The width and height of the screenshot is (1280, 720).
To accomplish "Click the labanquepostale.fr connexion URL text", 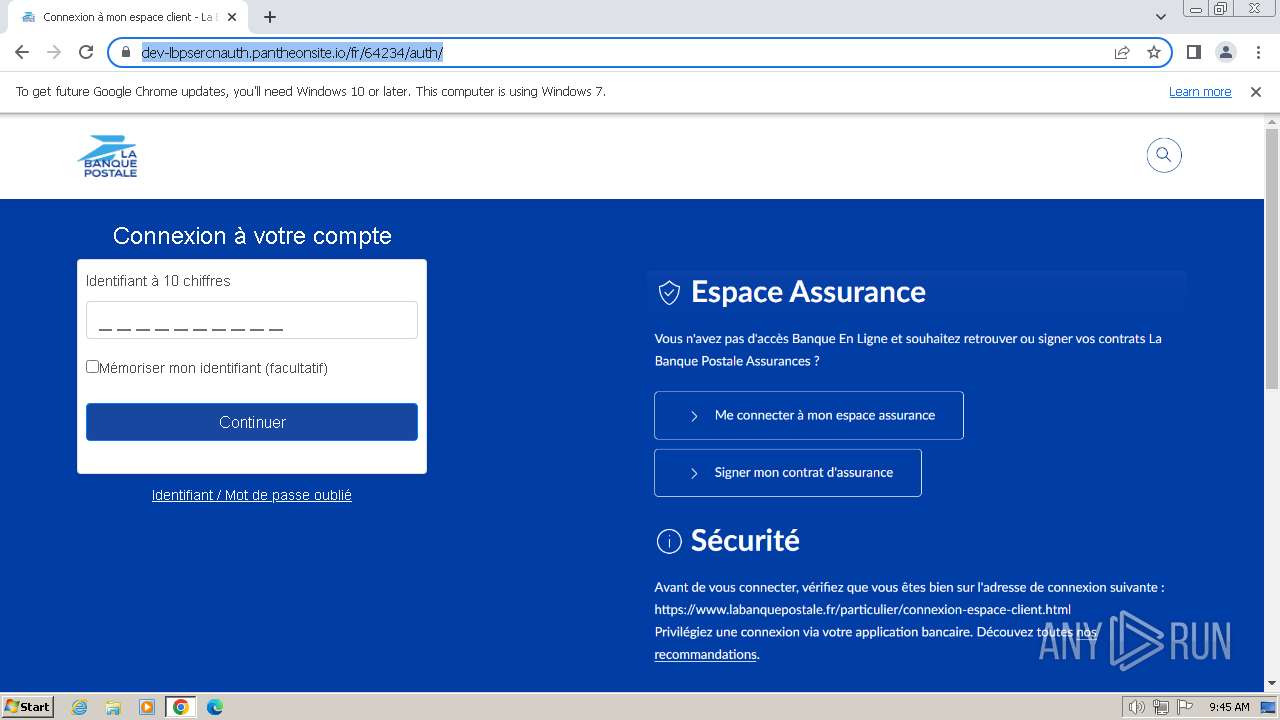I will 863,609.
